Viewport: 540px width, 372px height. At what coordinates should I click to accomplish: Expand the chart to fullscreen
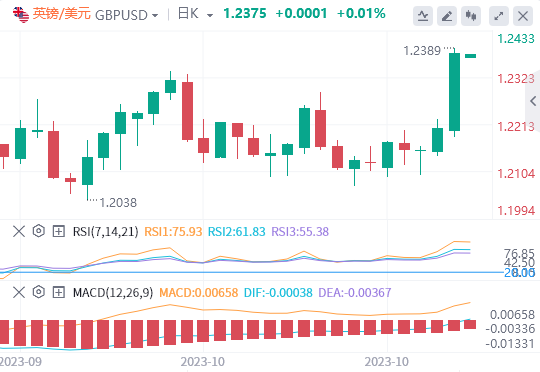pyautogui.click(x=499, y=16)
